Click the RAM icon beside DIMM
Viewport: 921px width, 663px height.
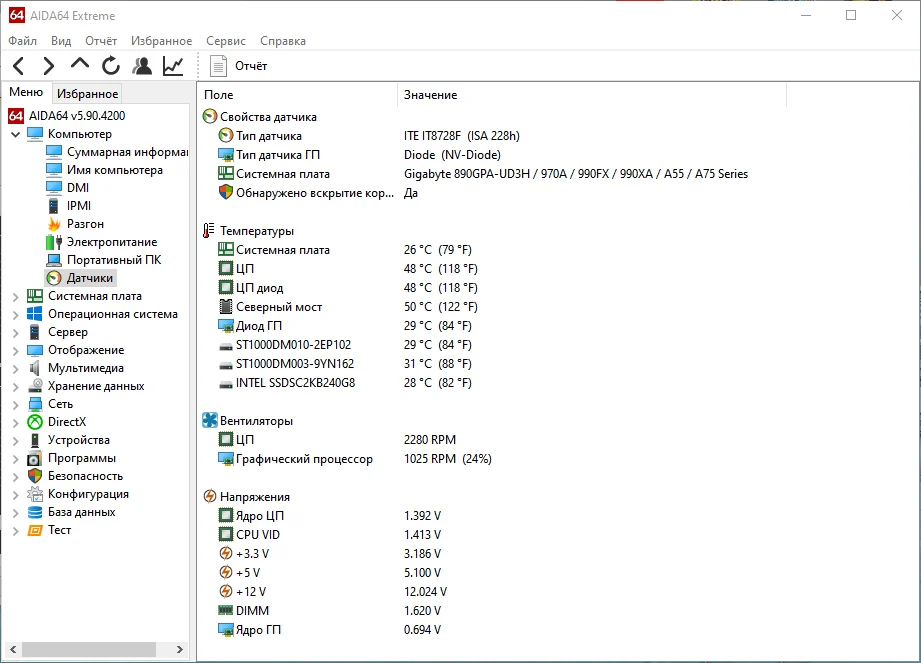click(x=226, y=610)
